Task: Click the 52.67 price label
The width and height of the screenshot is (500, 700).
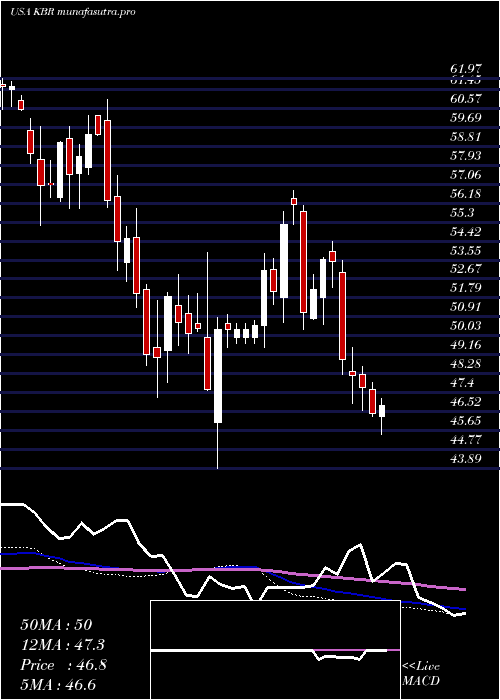Action: click(466, 269)
